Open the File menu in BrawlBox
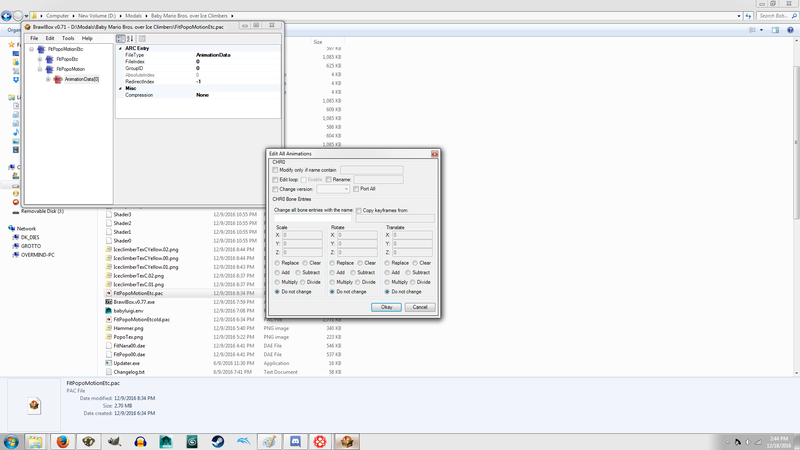Image resolution: width=800 pixels, height=450 pixels. [x=34, y=38]
